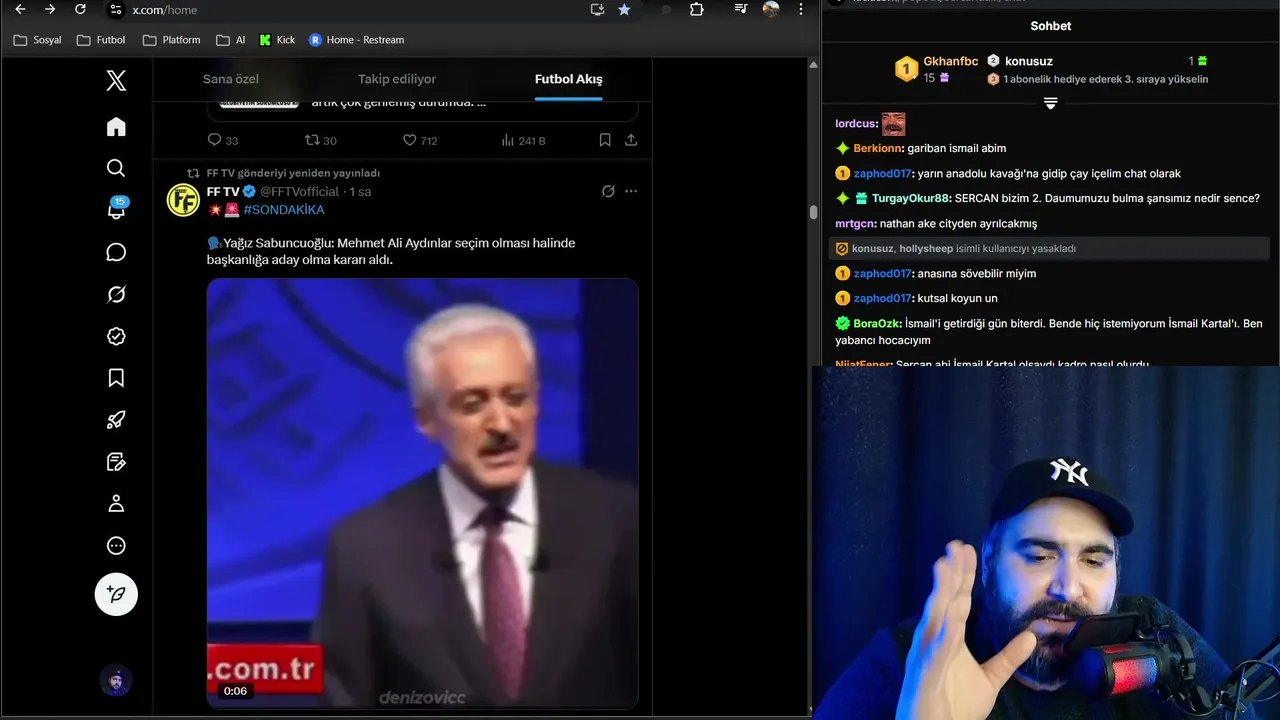Open the FF TV account name link
This screenshot has height=720, width=1280.
pos(223,191)
